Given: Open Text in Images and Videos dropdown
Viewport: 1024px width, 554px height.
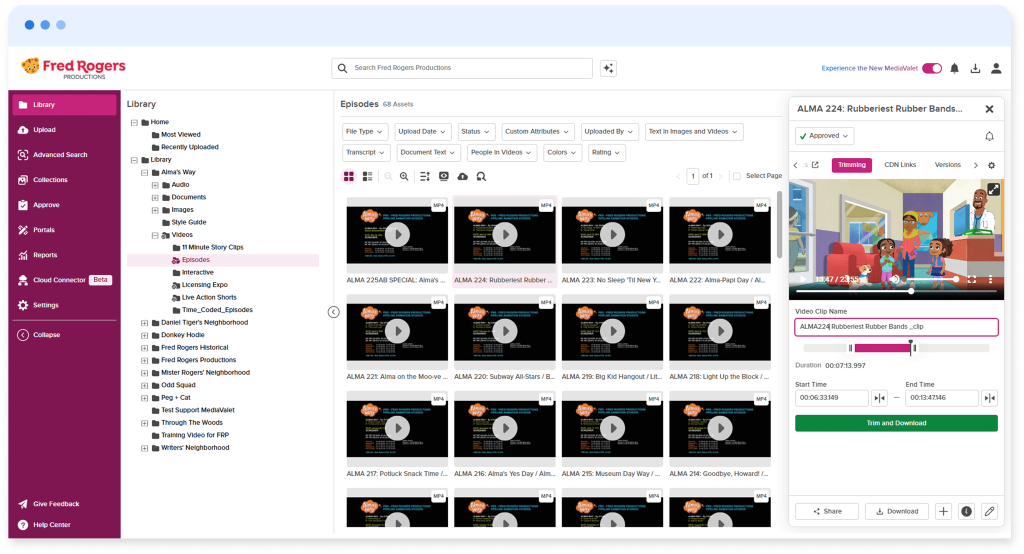Looking at the screenshot, I should pyautogui.click(x=694, y=132).
